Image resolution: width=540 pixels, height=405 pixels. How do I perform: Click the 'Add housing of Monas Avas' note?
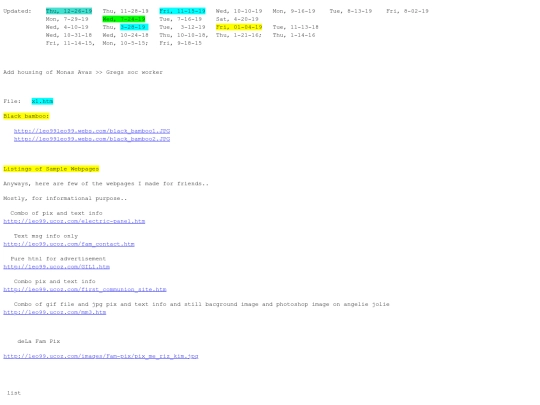coord(83,72)
